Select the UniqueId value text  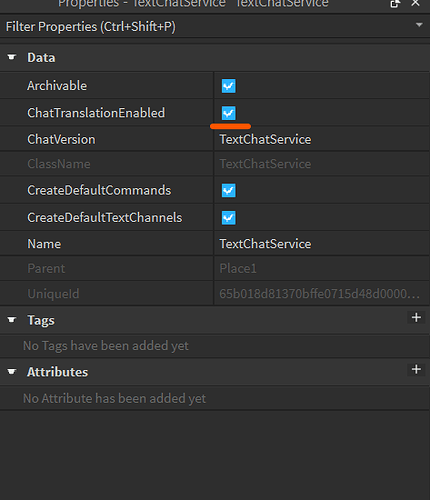point(319,294)
